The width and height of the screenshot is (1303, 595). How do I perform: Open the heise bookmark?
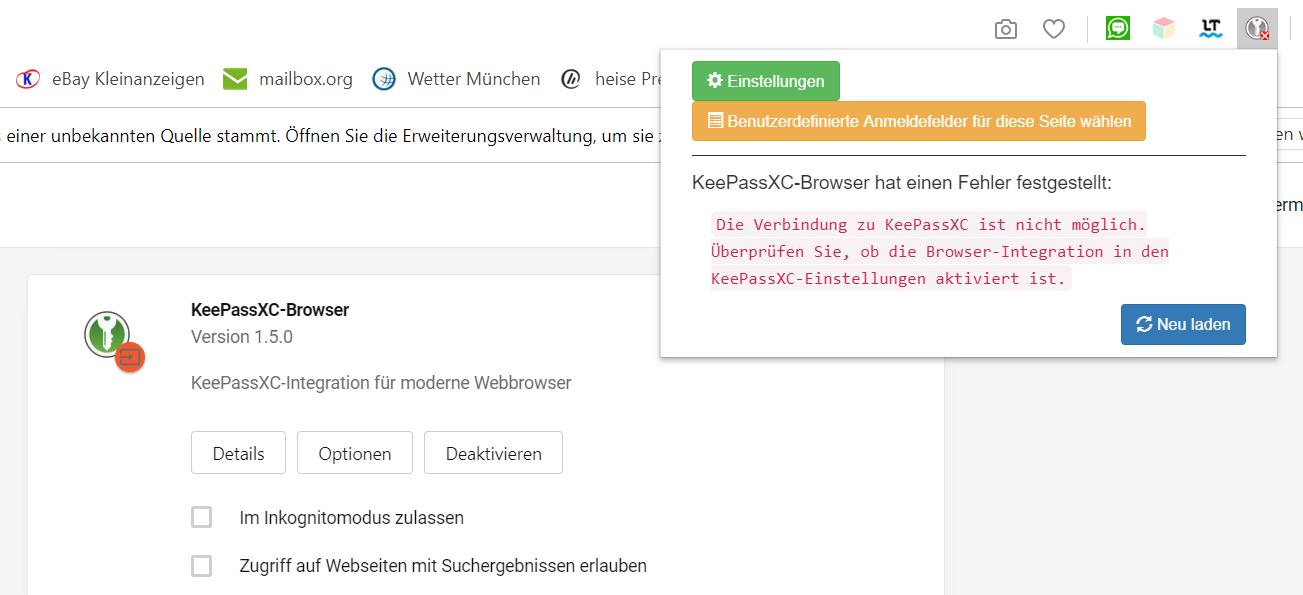click(x=610, y=79)
